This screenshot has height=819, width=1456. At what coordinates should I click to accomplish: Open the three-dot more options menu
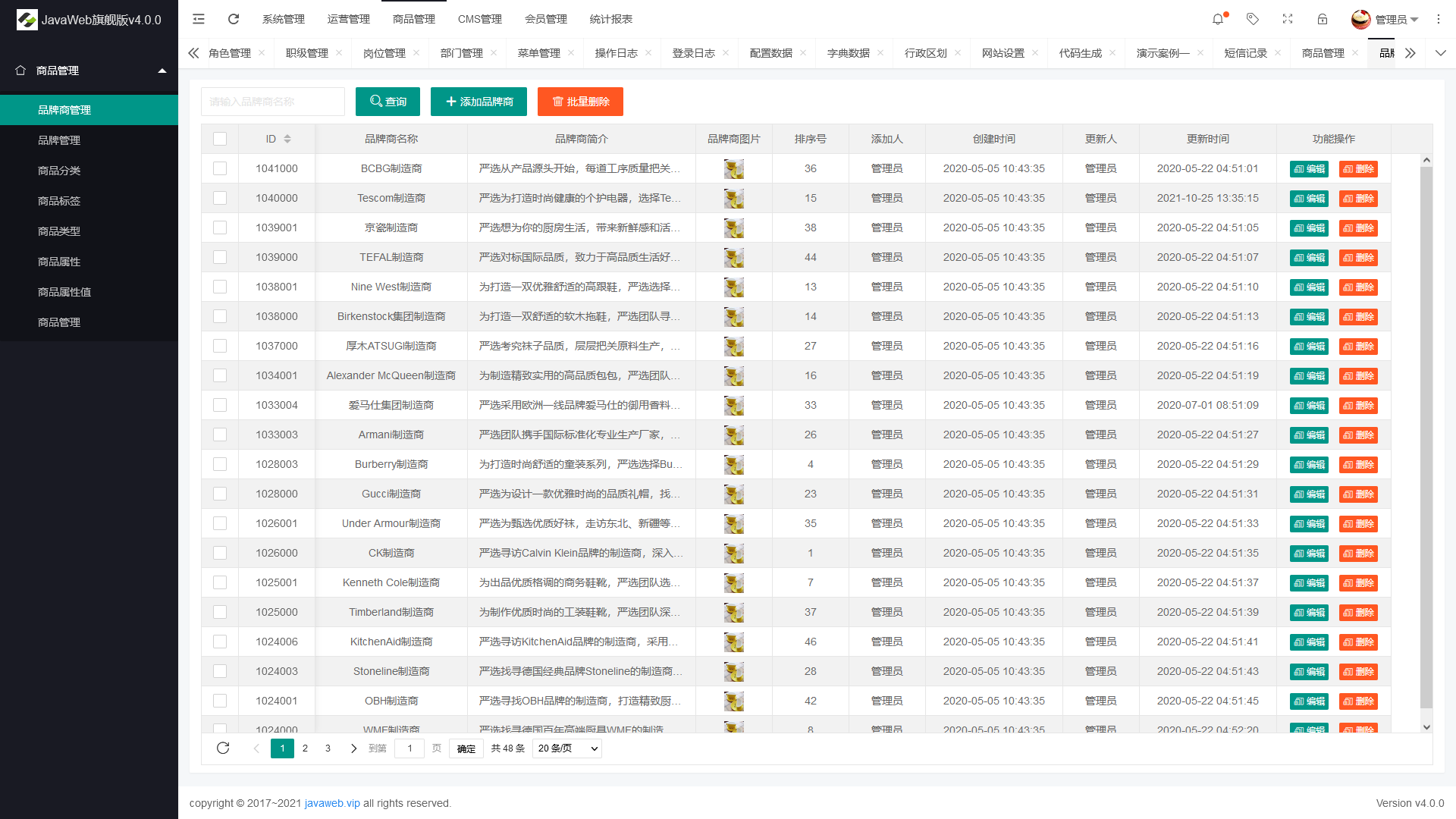(x=1439, y=19)
